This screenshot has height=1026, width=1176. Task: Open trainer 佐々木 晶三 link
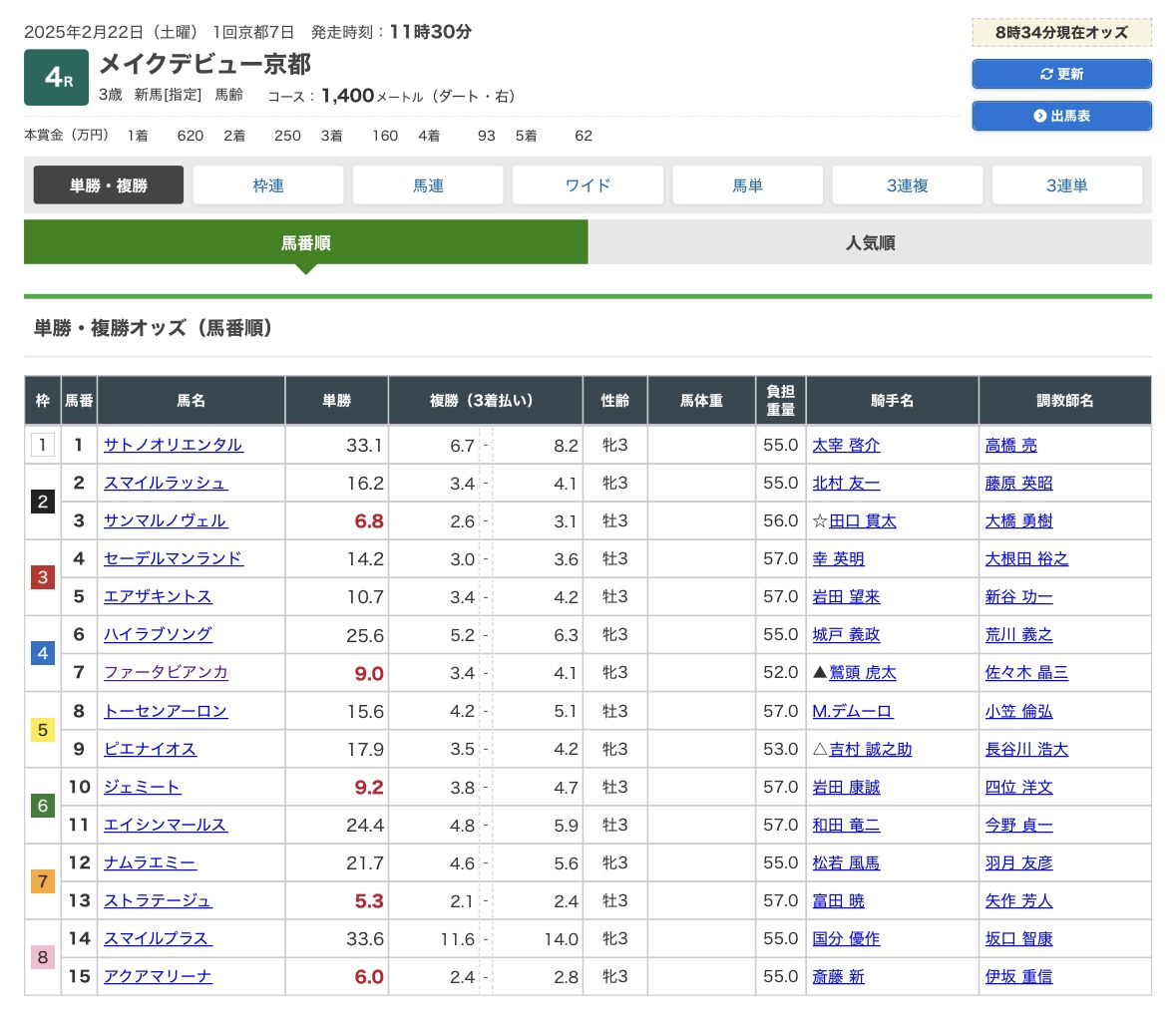(x=1026, y=673)
